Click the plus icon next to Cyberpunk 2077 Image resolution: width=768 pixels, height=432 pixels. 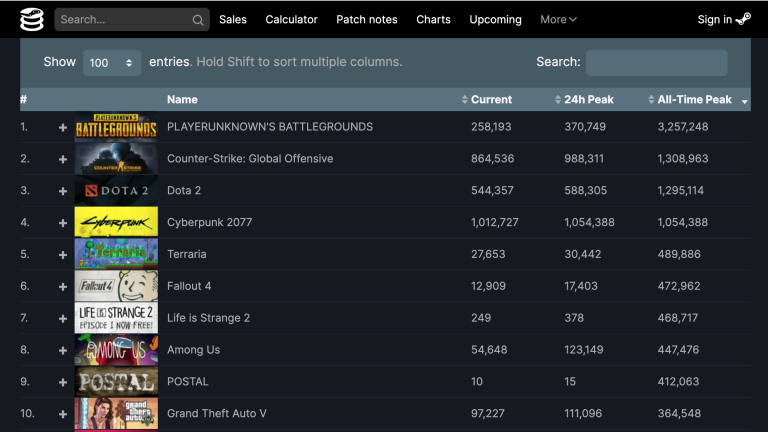point(63,223)
